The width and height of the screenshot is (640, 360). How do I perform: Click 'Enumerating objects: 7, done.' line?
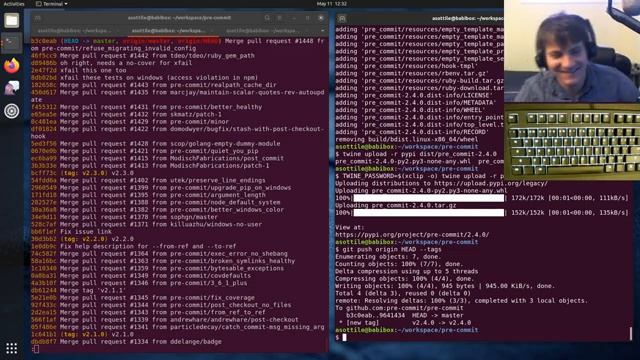coord(388,257)
